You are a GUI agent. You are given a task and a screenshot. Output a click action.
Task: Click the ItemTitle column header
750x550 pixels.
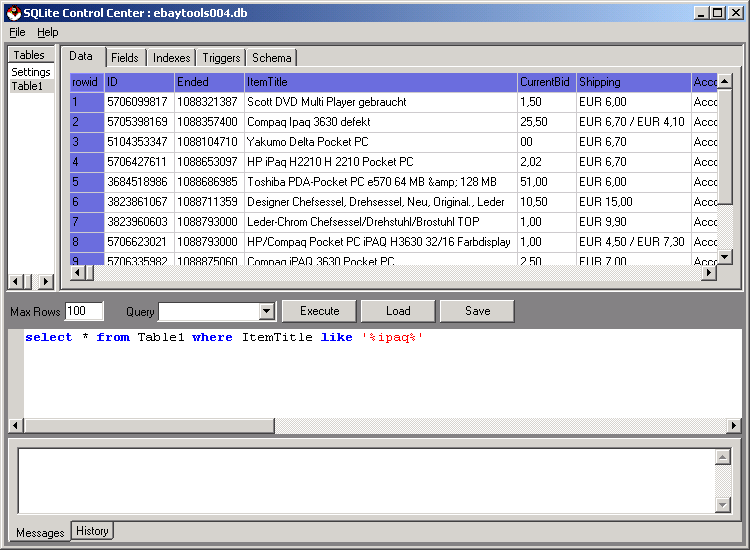(x=380, y=82)
